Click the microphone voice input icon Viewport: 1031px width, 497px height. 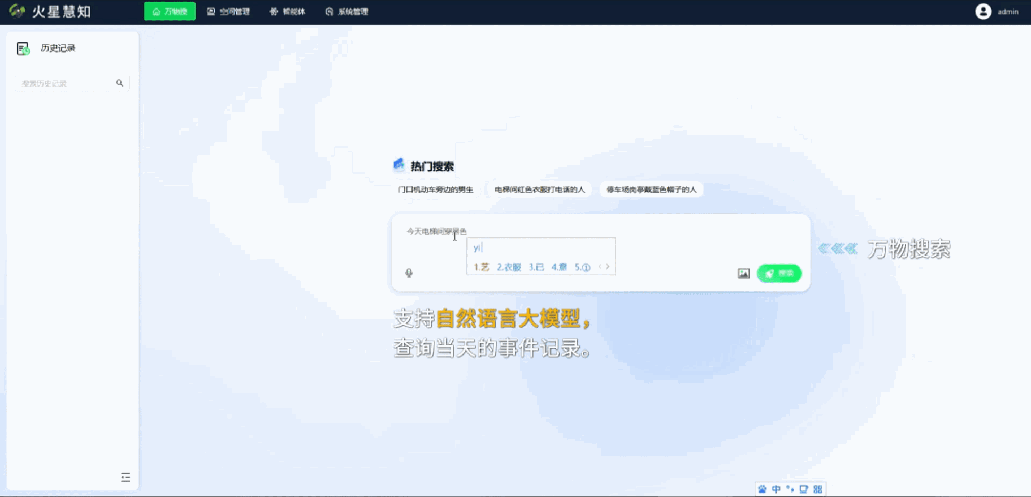pyautogui.click(x=409, y=273)
